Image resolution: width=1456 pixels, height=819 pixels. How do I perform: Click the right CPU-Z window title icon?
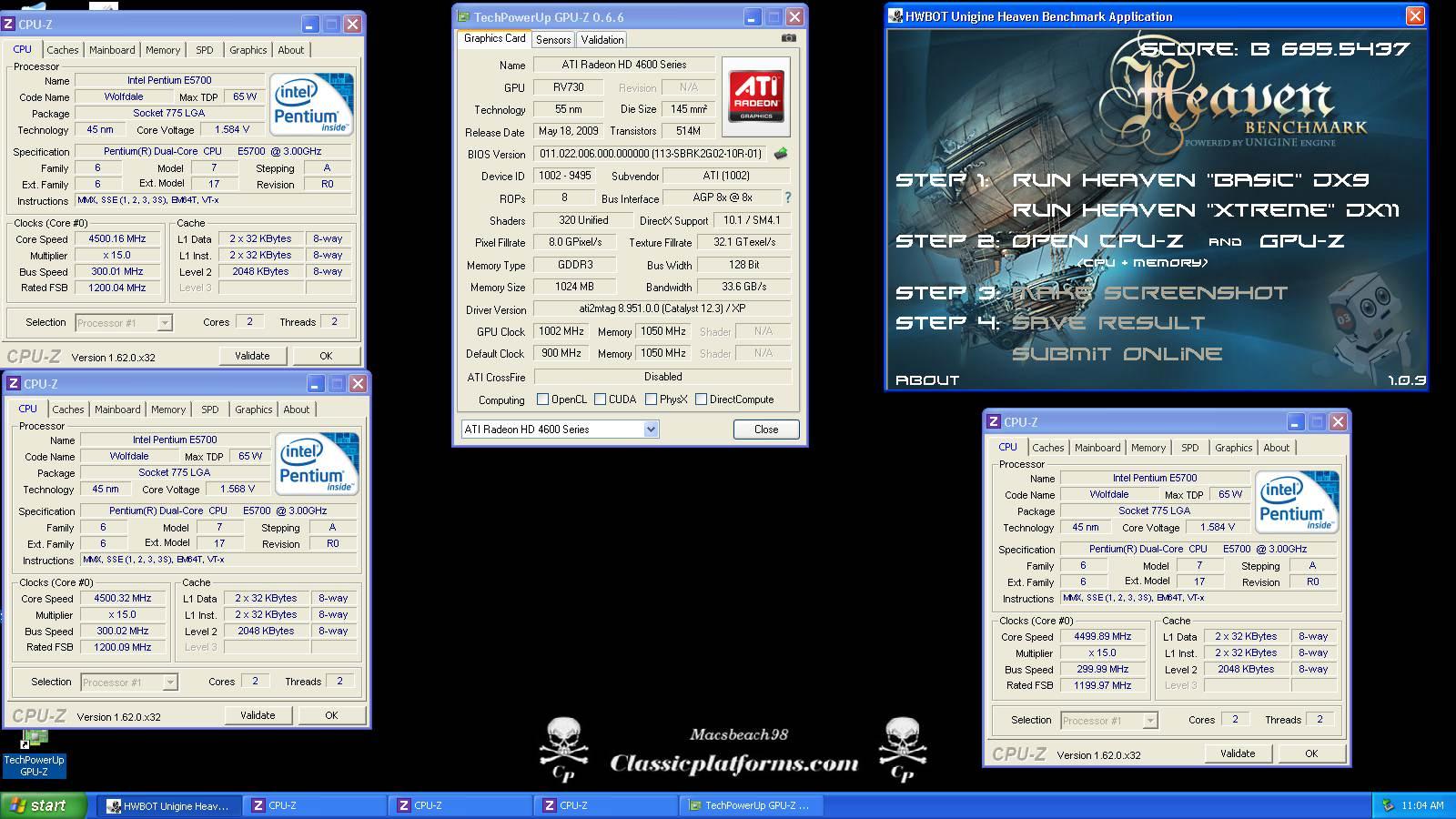coord(994,422)
